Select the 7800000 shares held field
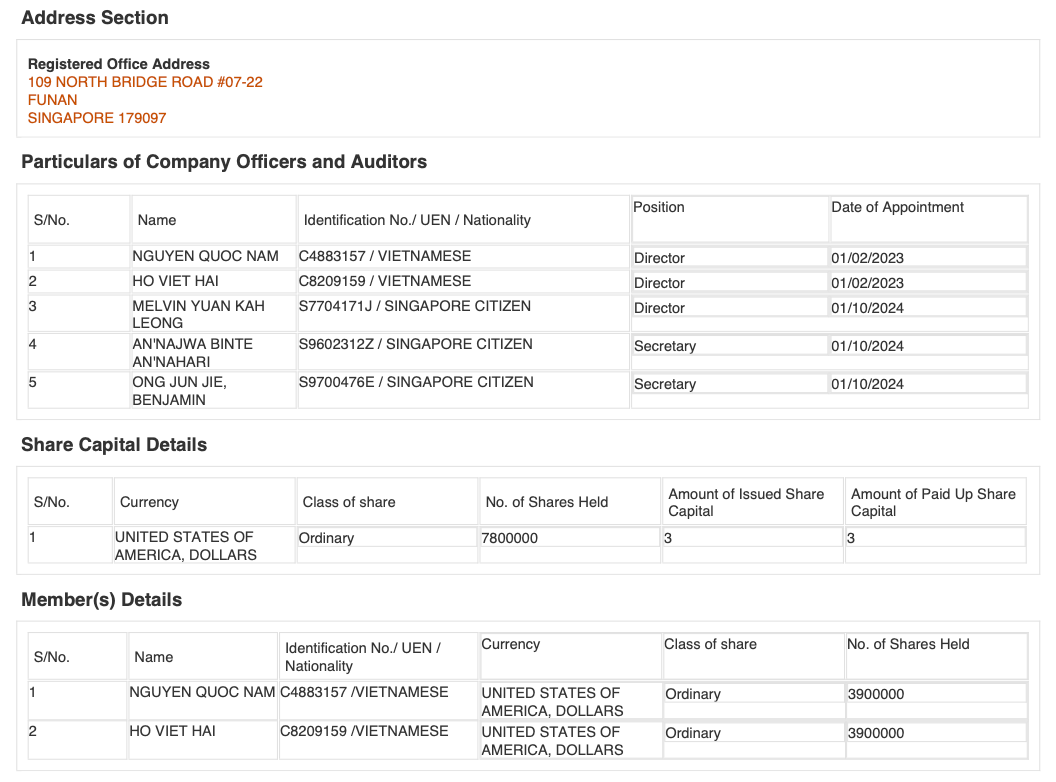1056x782 pixels. 512,538
